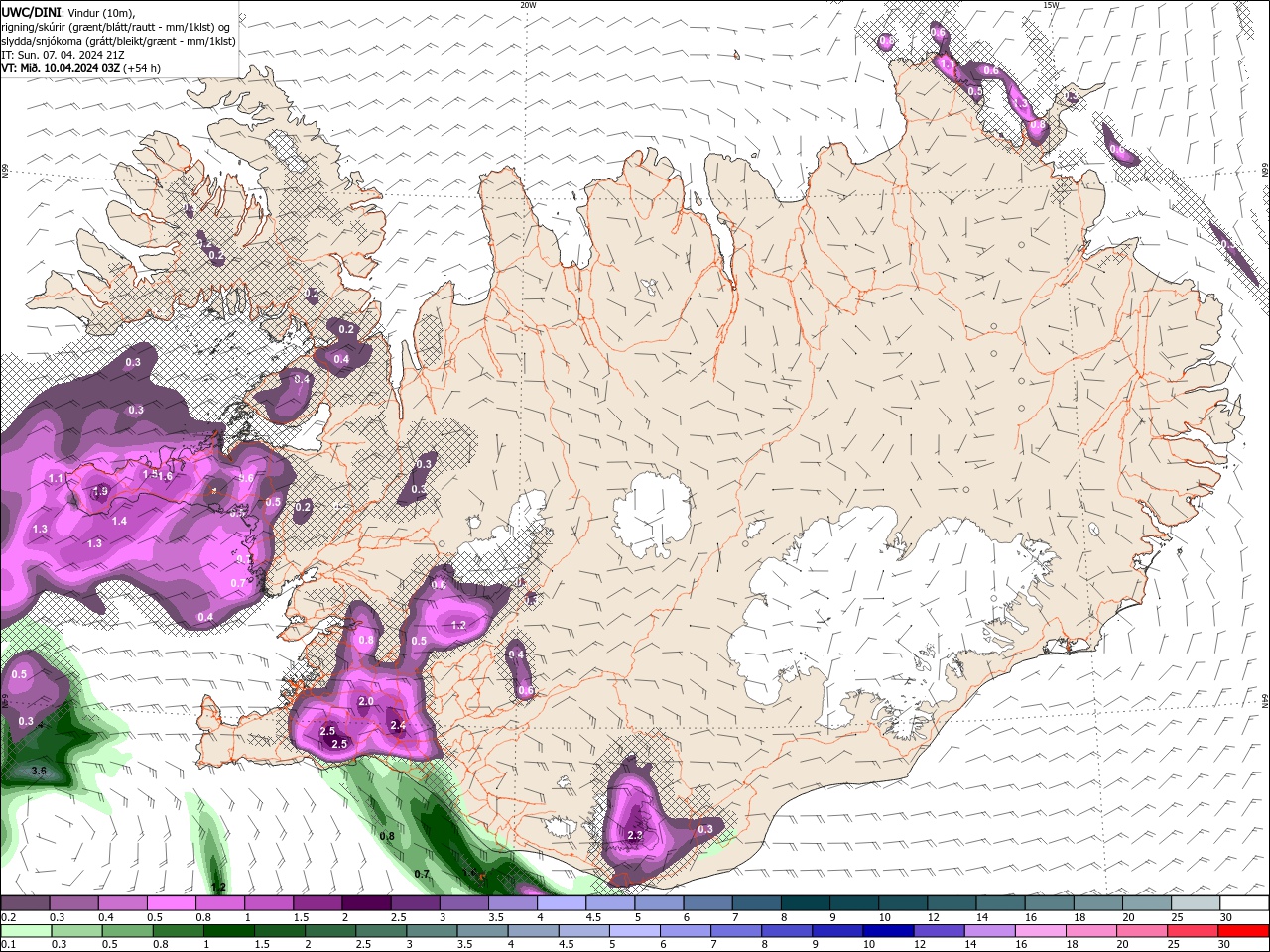Select the top-row pink legend swatch labeled 0.5
Image resolution: width=1270 pixels, height=952 pixels.
(171, 903)
